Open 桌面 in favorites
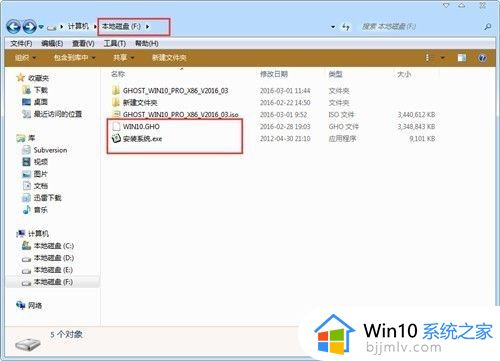The width and height of the screenshot is (500, 361). click(41, 102)
